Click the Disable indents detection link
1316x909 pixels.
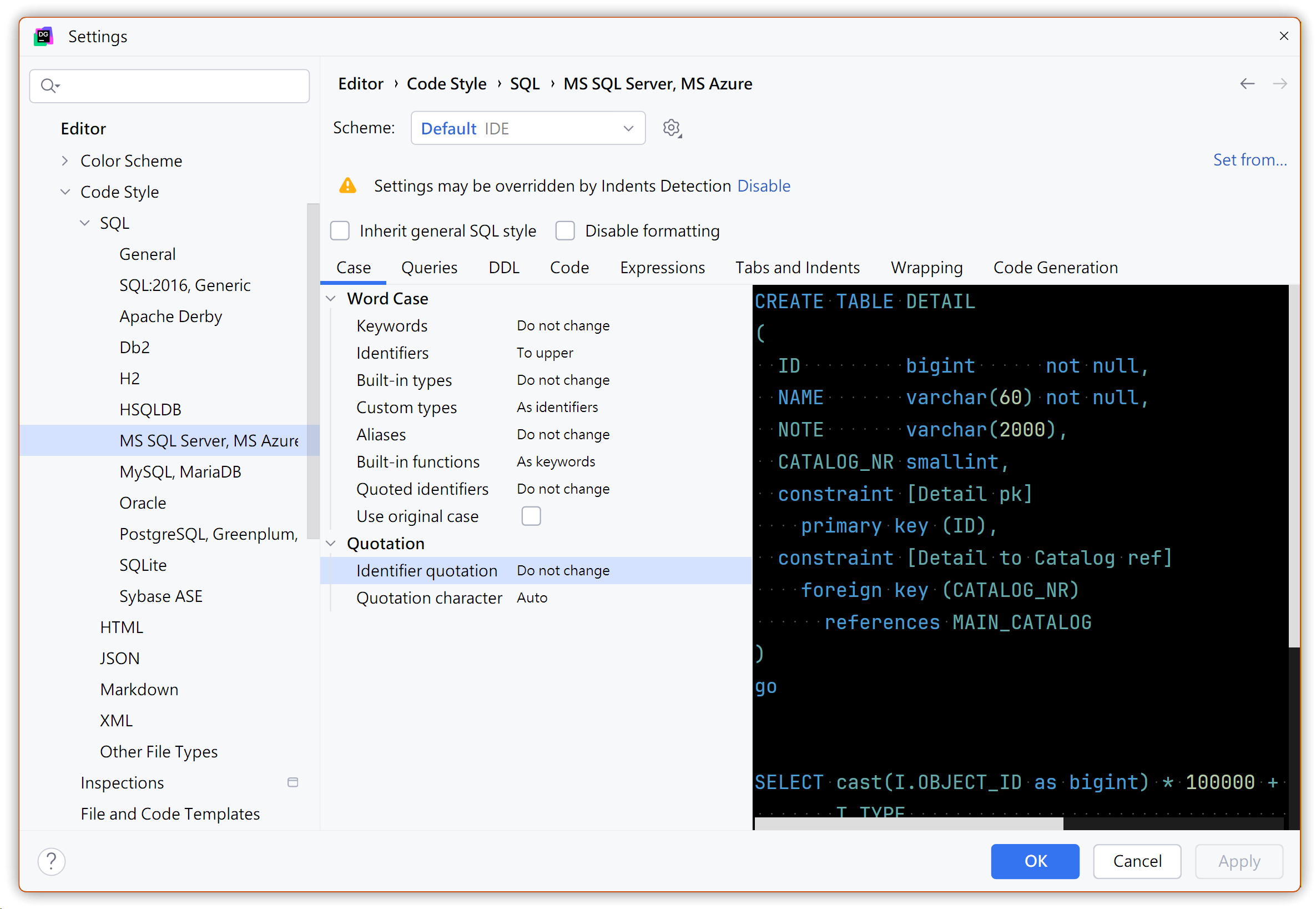click(763, 186)
